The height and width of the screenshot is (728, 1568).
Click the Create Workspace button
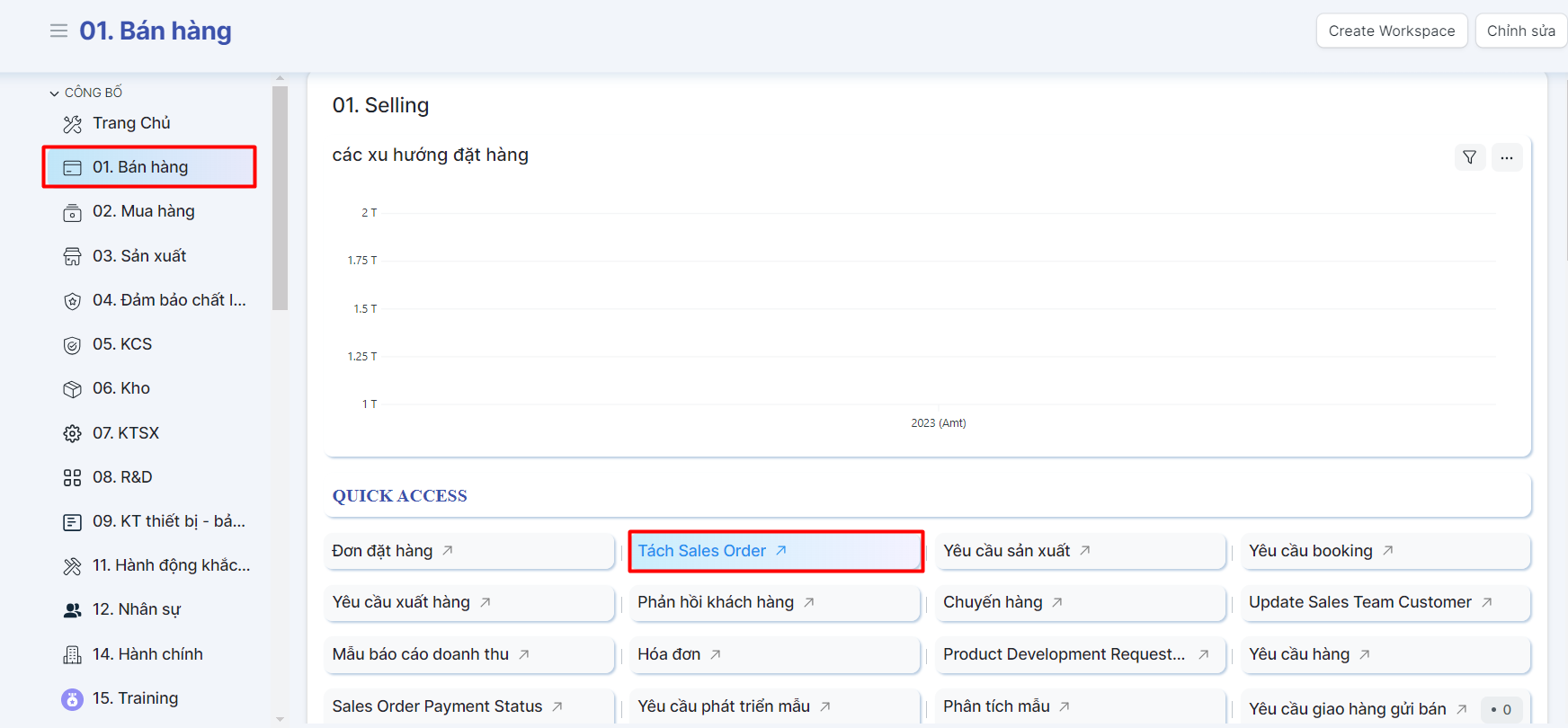[x=1391, y=31]
